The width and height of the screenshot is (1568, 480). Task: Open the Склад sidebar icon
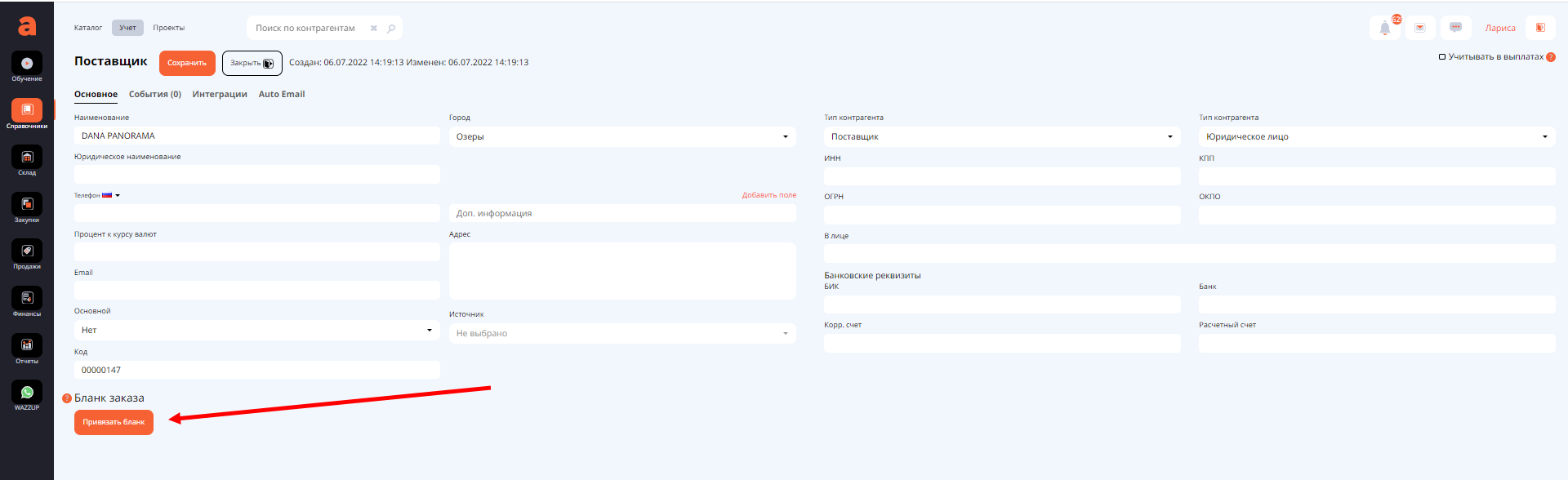tap(27, 158)
